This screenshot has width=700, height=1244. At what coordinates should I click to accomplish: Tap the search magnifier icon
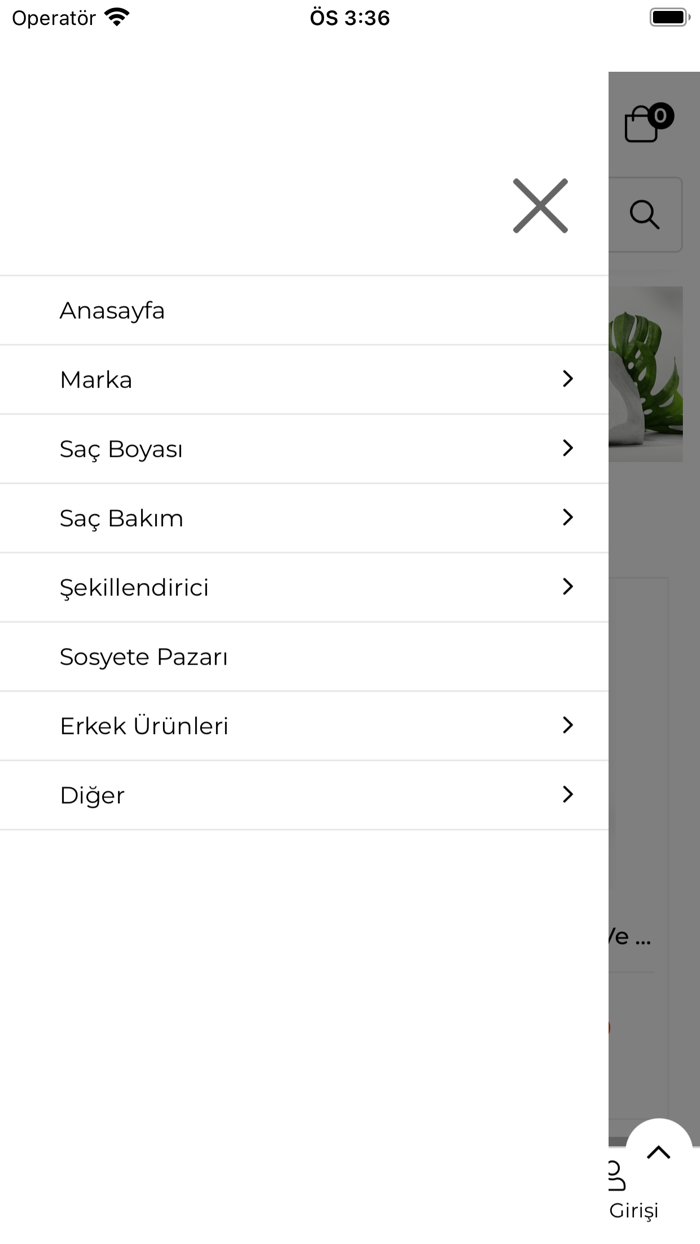click(644, 214)
